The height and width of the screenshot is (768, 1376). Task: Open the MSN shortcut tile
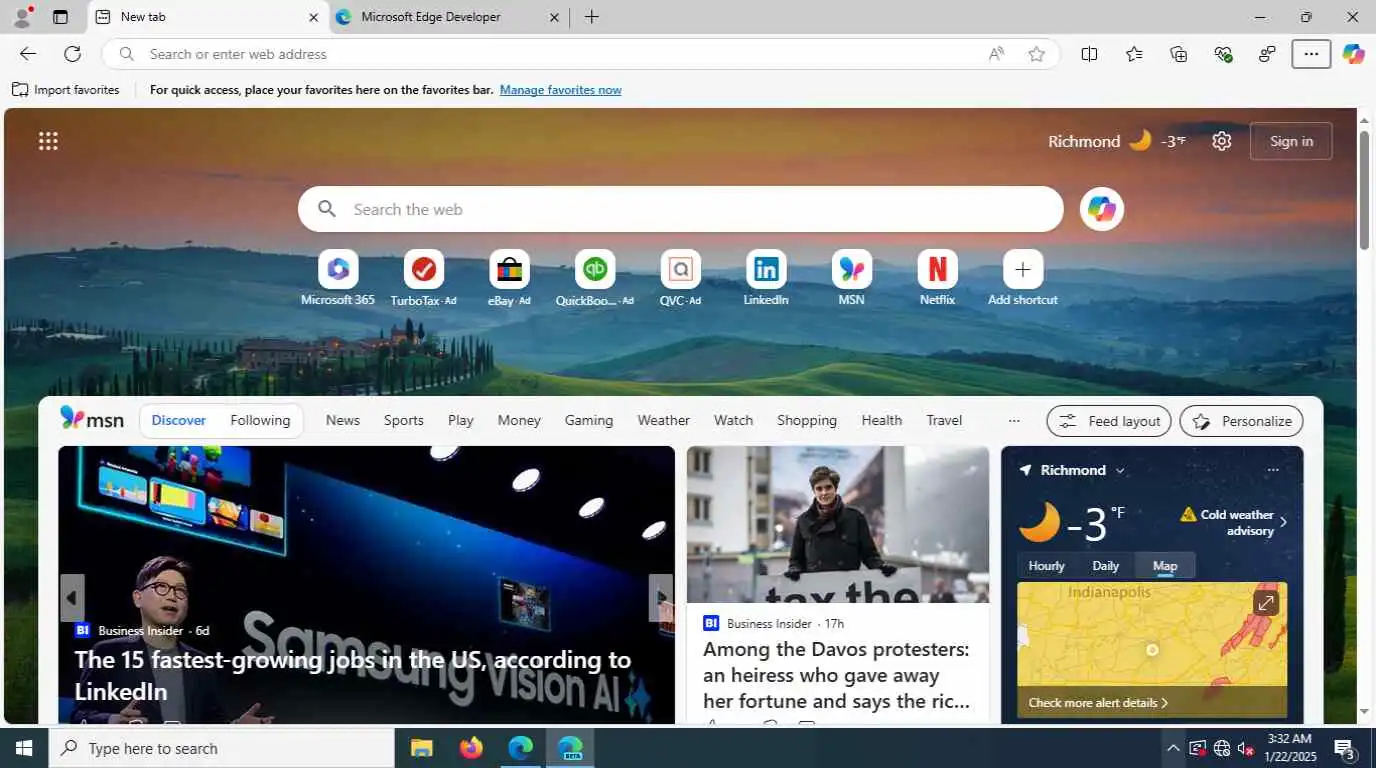click(851, 278)
